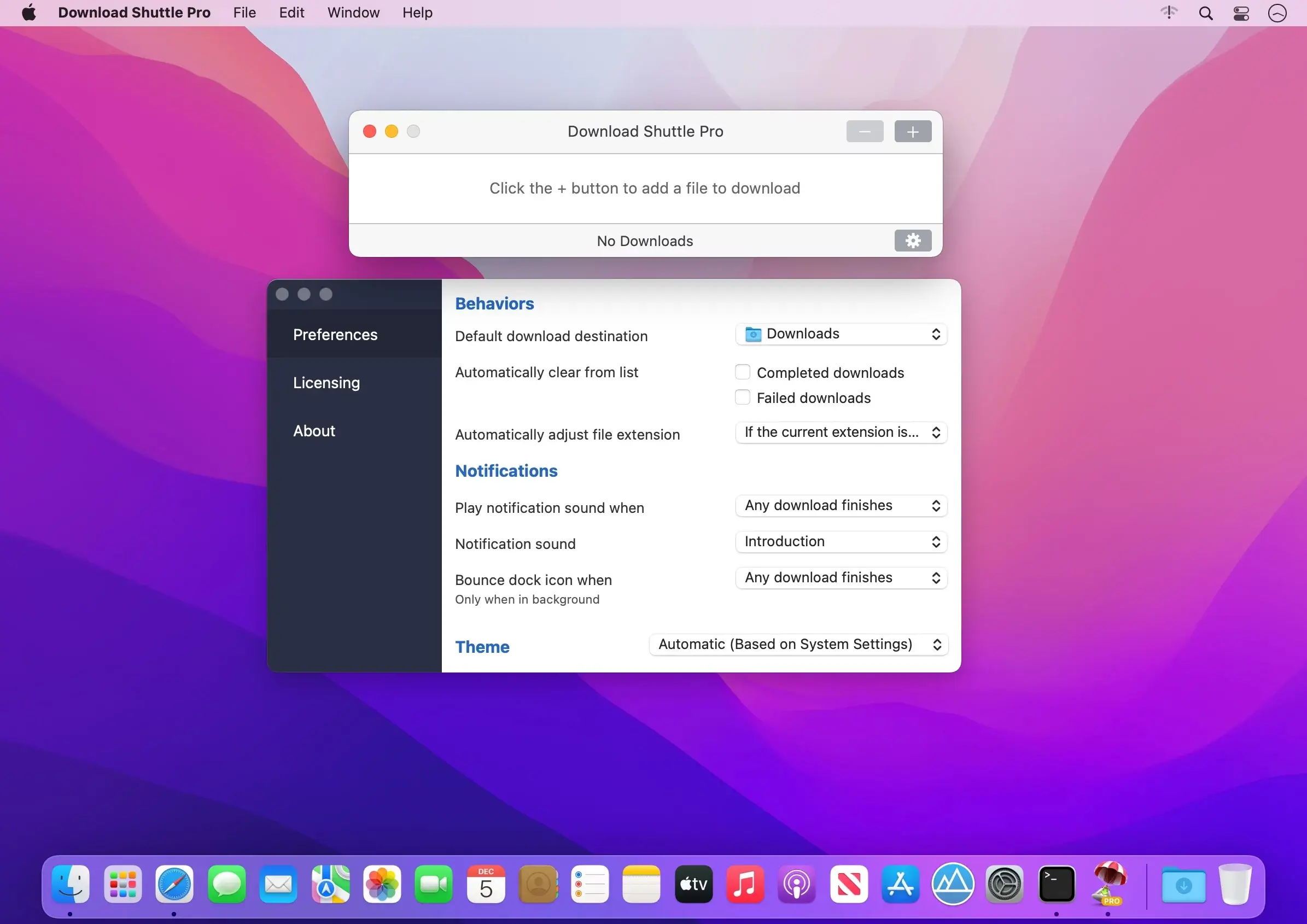Image resolution: width=1307 pixels, height=924 pixels.
Task: Open Finder from the dock
Action: (71, 885)
